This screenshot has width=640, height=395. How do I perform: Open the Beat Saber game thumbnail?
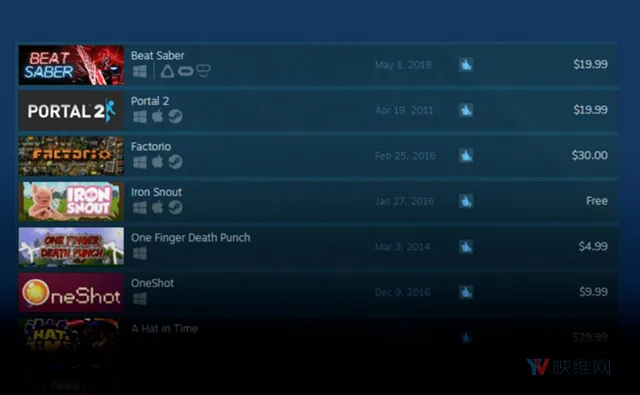tap(71, 65)
